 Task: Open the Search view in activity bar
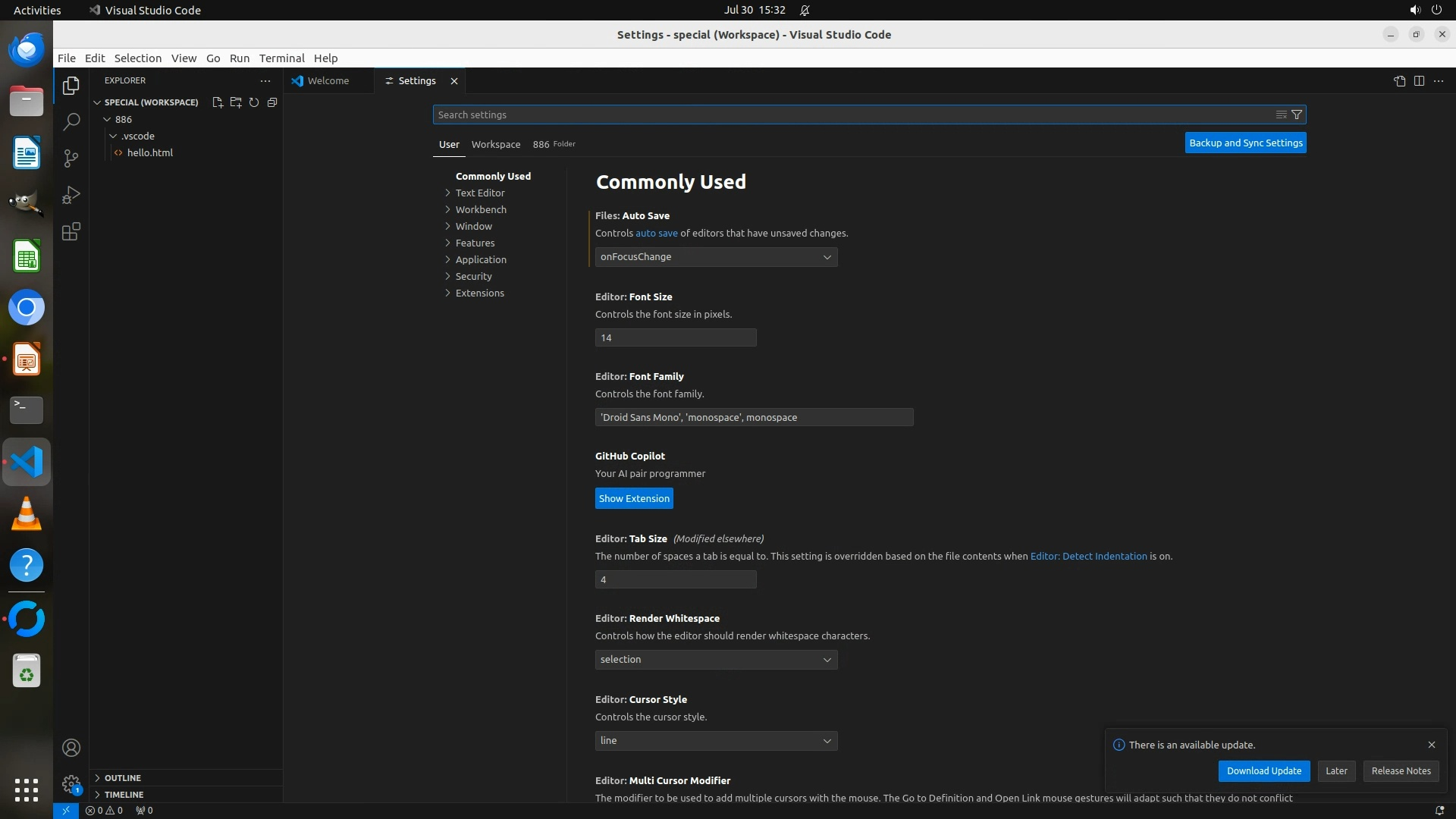(x=71, y=121)
